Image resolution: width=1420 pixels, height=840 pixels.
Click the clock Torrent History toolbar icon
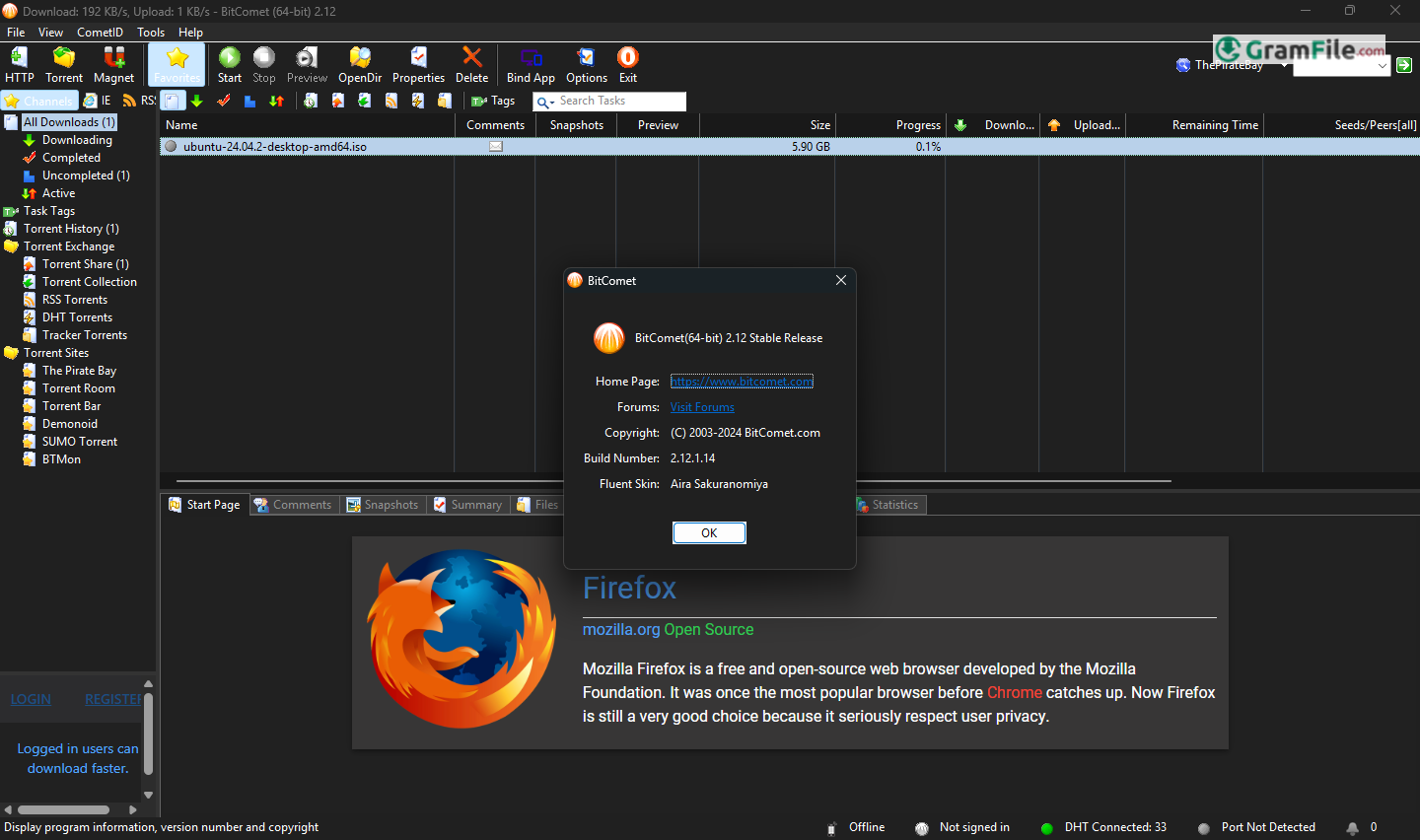311,101
